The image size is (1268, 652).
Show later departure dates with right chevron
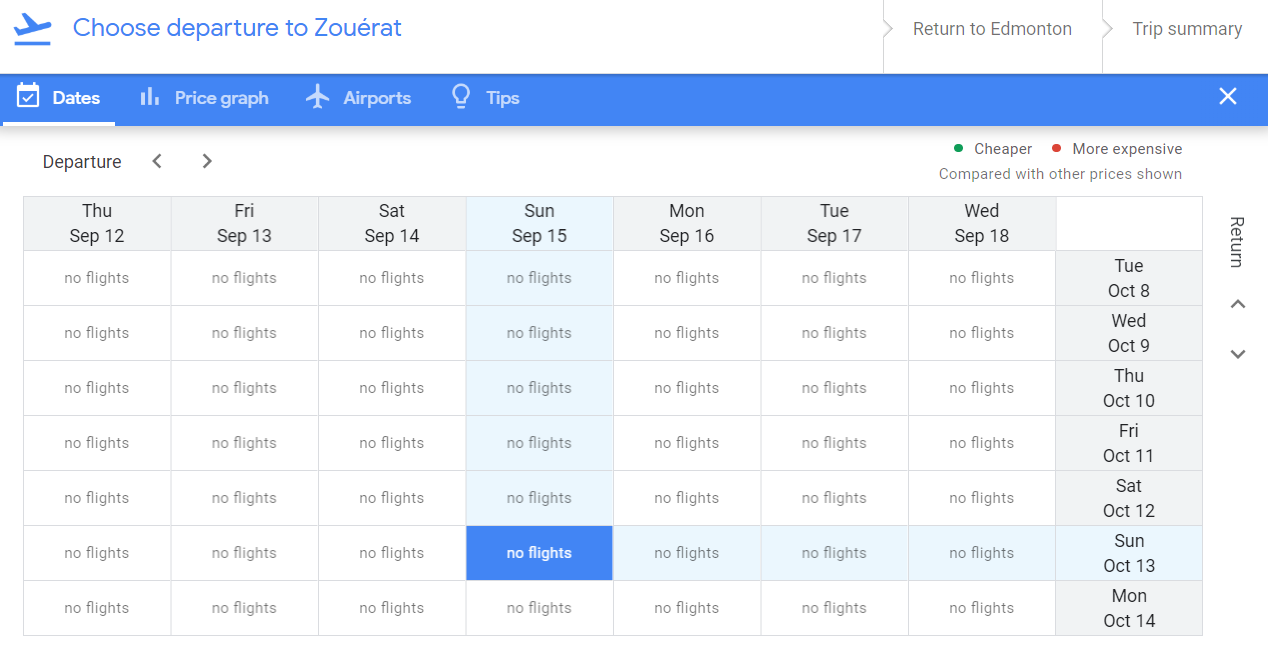[x=207, y=161]
